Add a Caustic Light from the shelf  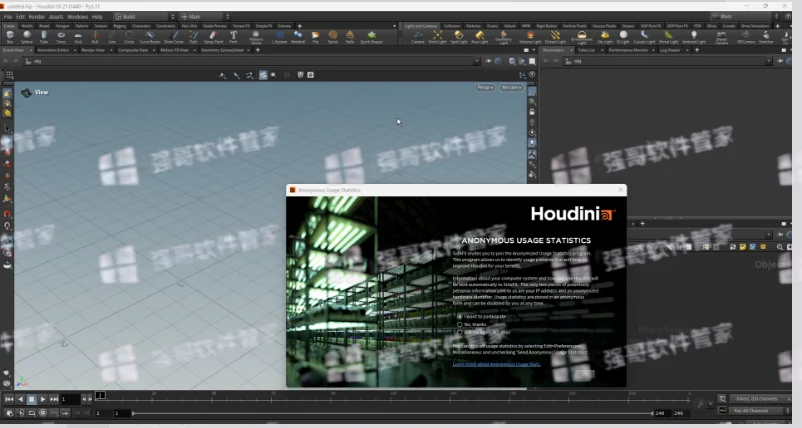[644, 36]
